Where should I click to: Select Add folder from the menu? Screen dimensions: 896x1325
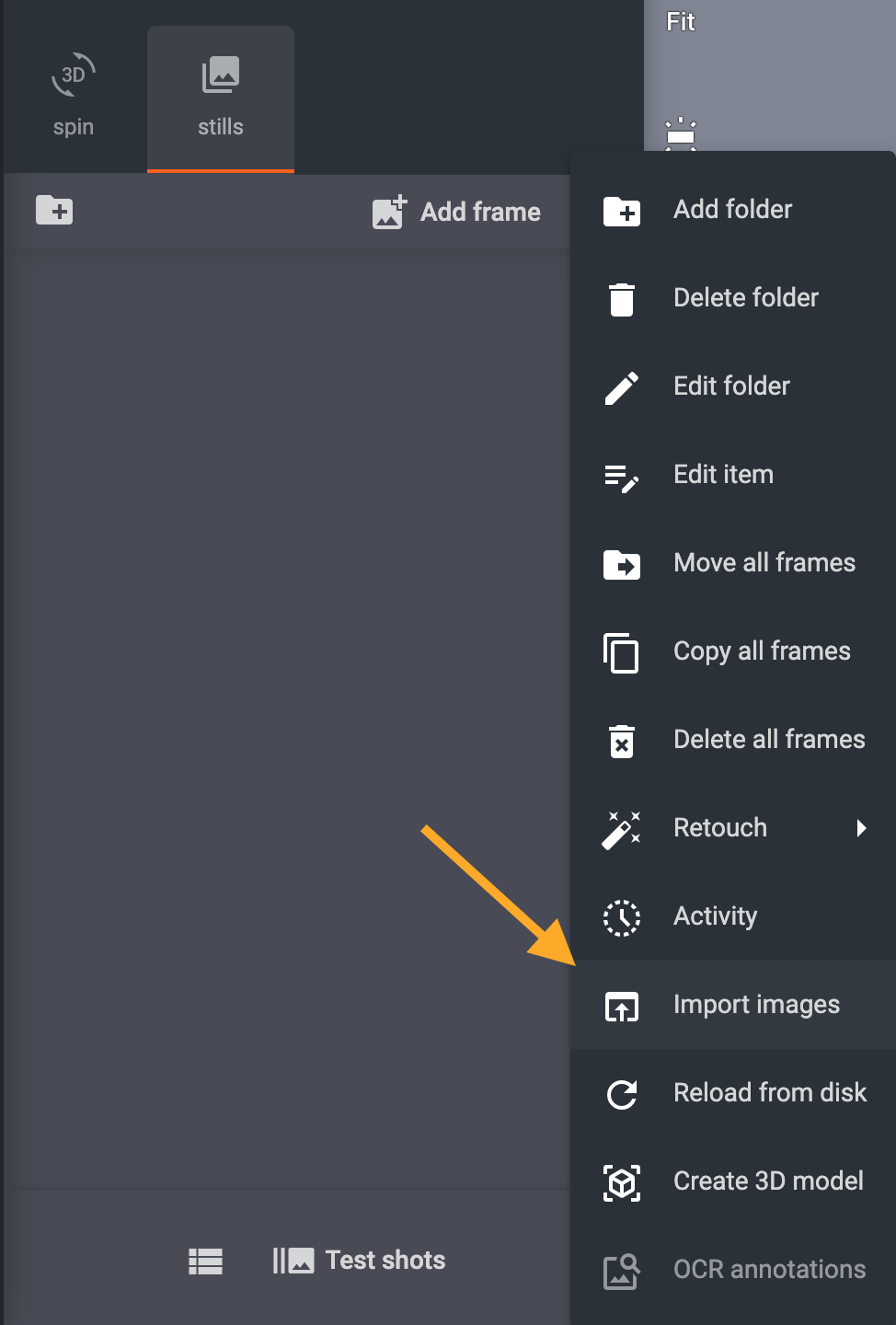(x=732, y=210)
